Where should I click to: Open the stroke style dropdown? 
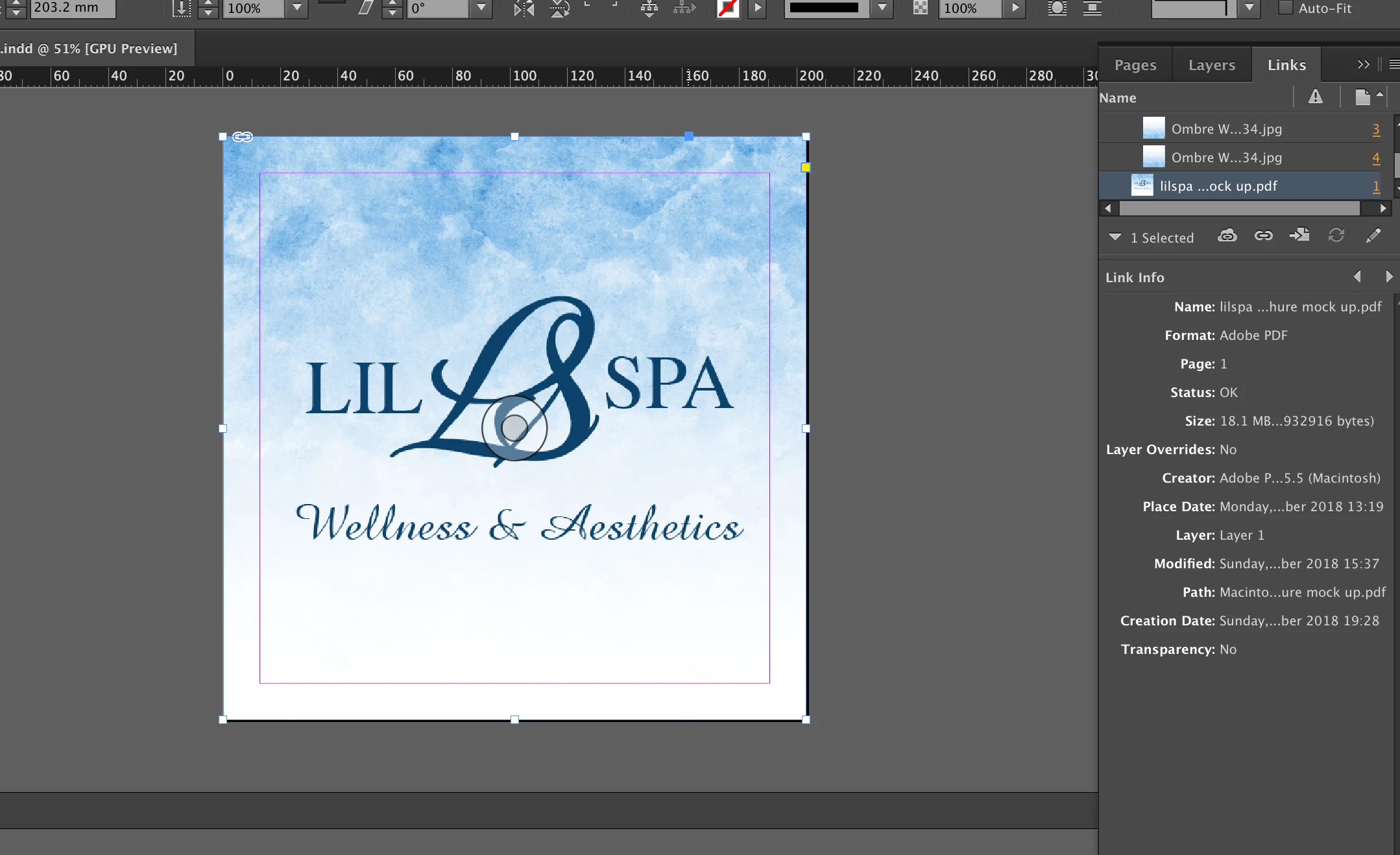[x=882, y=8]
